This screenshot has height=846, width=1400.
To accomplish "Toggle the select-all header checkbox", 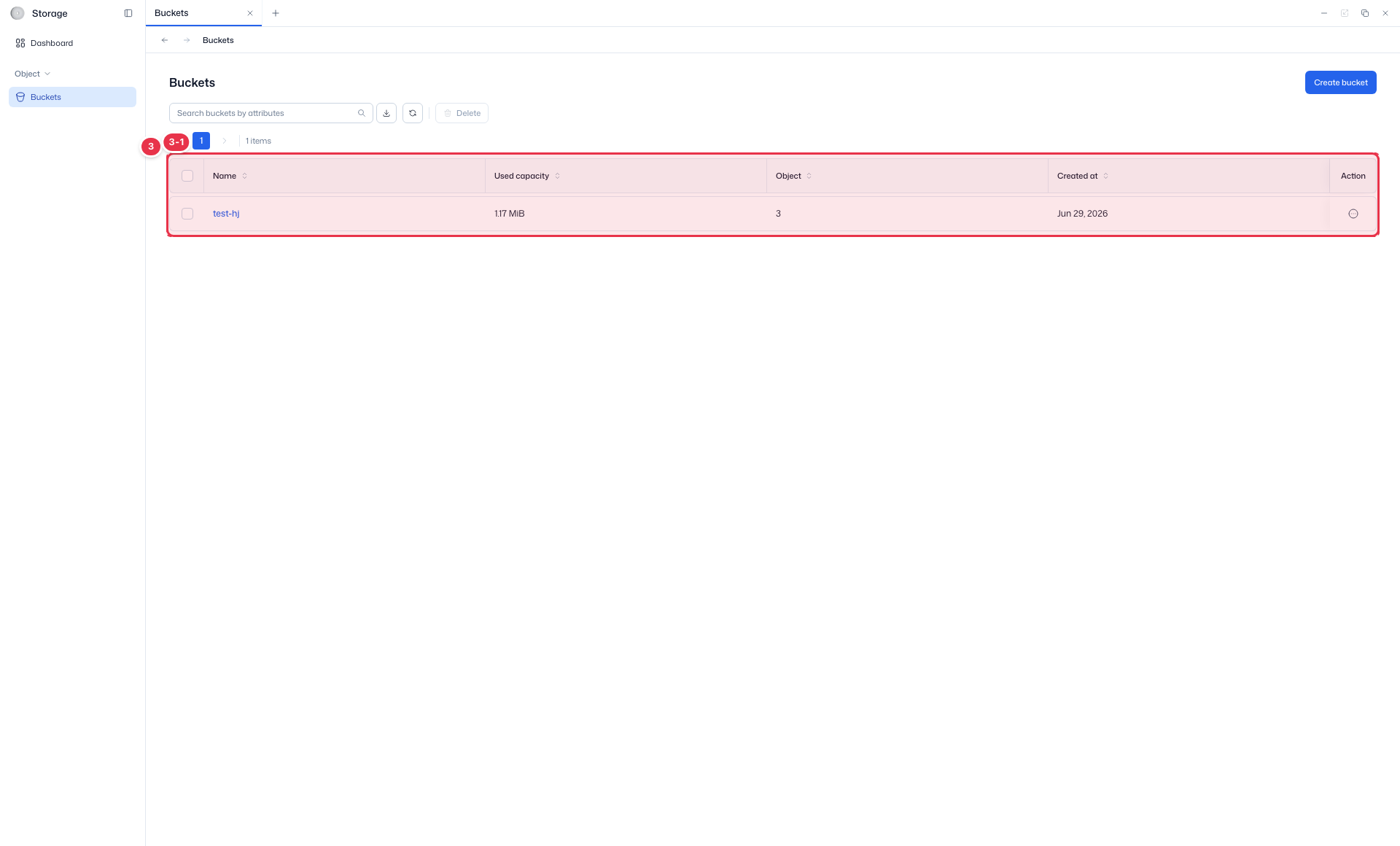I will [187, 176].
